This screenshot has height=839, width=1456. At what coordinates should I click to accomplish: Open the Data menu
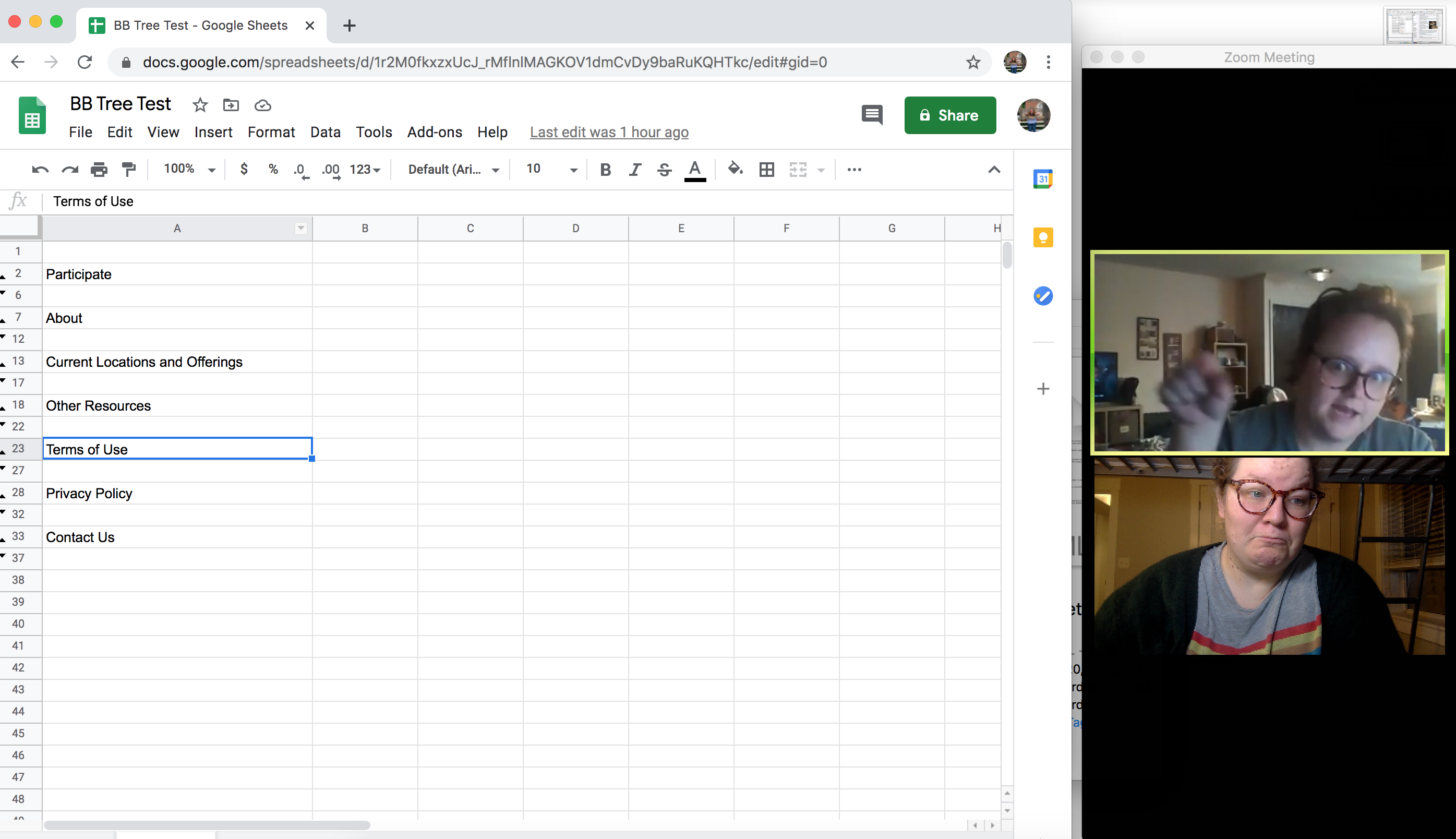326,132
